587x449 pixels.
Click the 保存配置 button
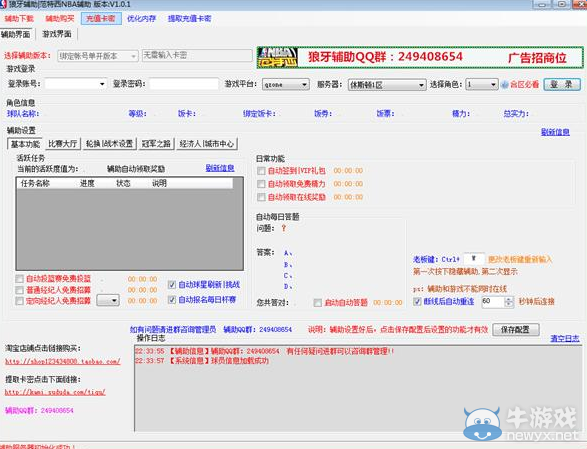(x=515, y=330)
